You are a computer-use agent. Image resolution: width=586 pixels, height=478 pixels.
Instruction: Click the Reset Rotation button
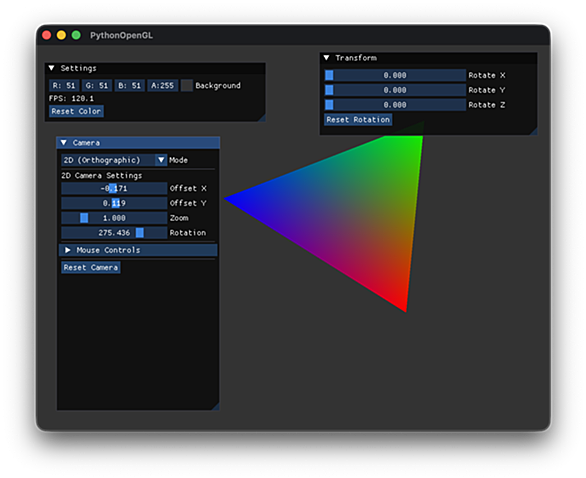coord(358,120)
